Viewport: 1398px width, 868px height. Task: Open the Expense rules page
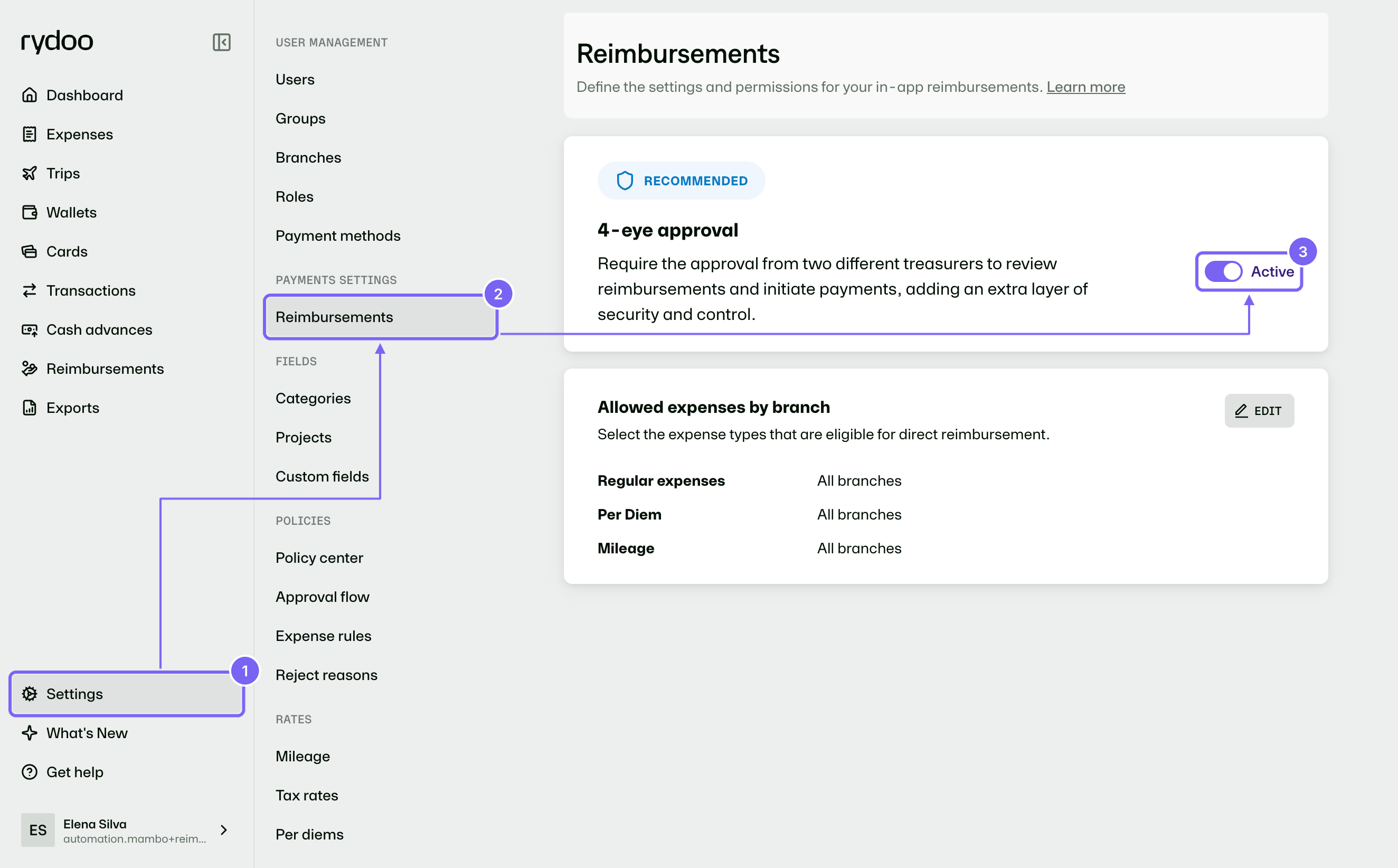323,636
